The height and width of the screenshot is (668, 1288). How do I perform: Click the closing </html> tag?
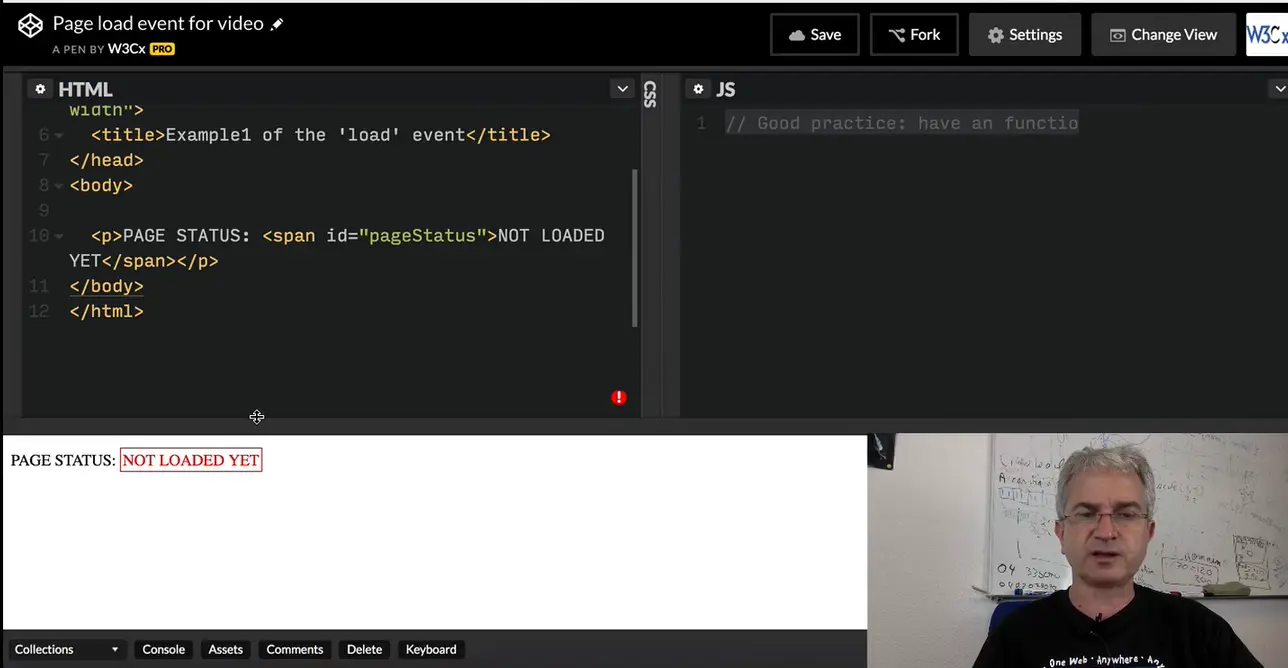pos(106,311)
